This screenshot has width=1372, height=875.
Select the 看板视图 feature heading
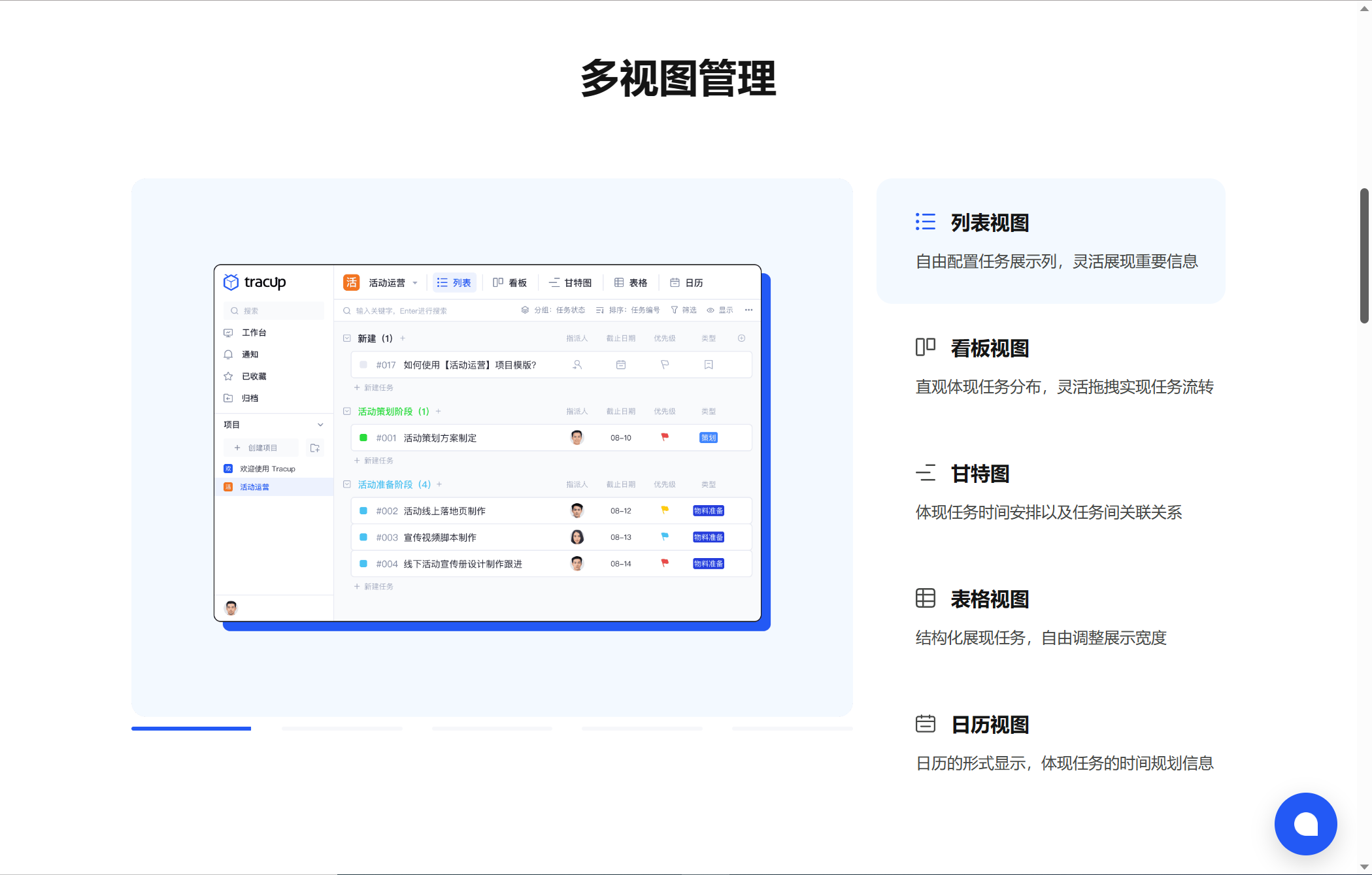click(990, 348)
